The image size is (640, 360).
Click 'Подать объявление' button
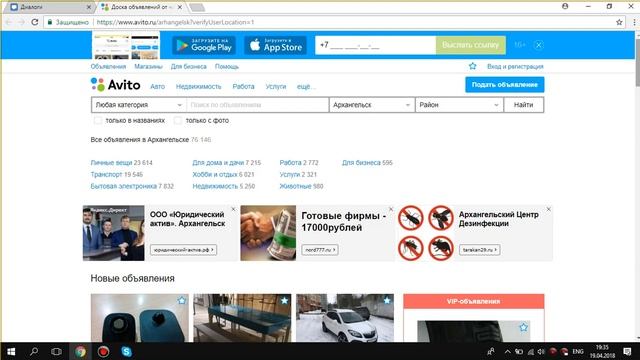tap(504, 84)
